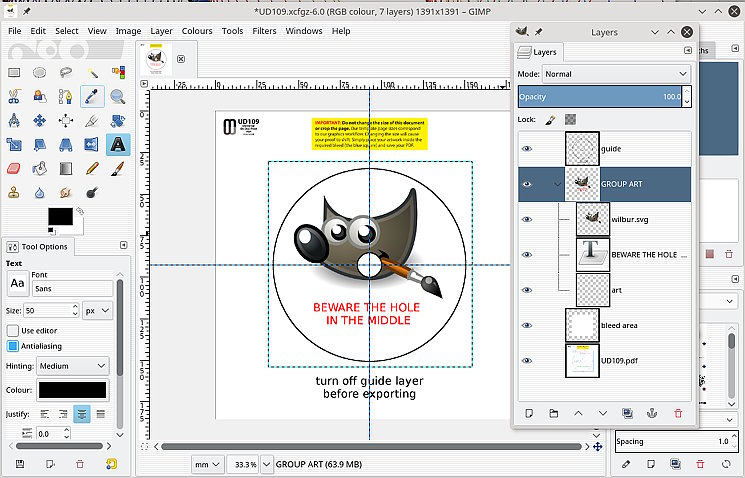Open the Select menu
The width and height of the screenshot is (745, 478).
tap(67, 31)
